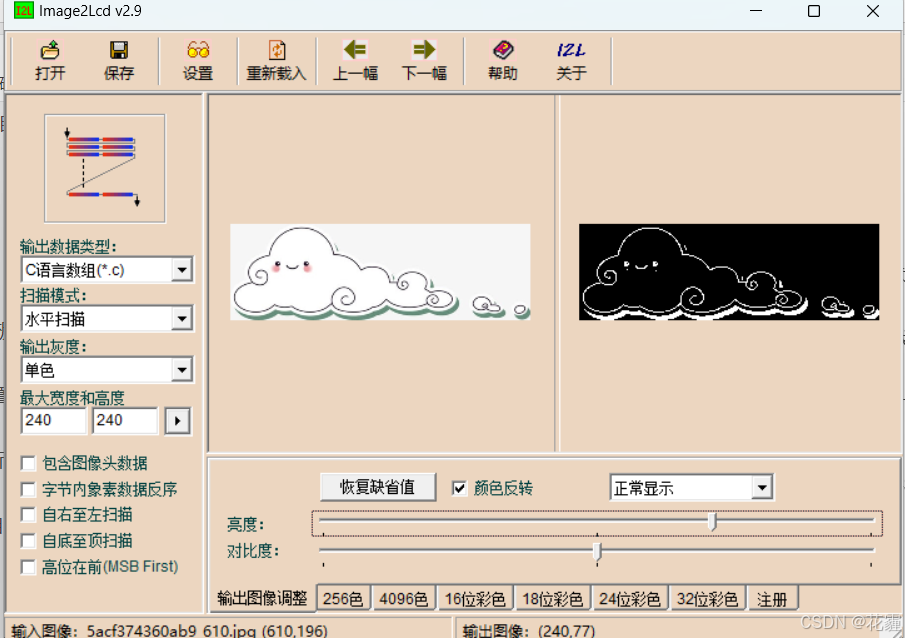
Task: Adjust the 亮度 brightness slider handle
Action: click(x=712, y=521)
